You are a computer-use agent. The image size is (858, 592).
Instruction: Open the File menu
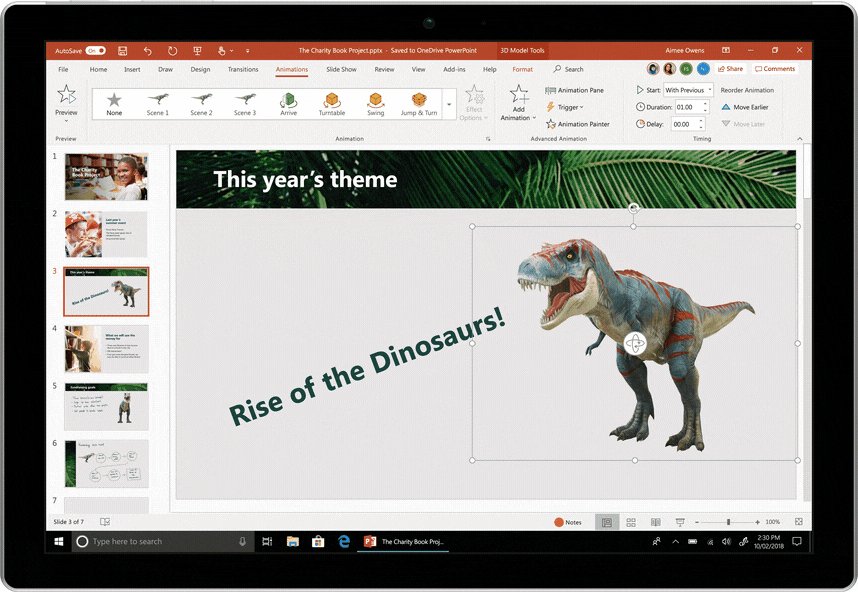pyautogui.click(x=63, y=69)
